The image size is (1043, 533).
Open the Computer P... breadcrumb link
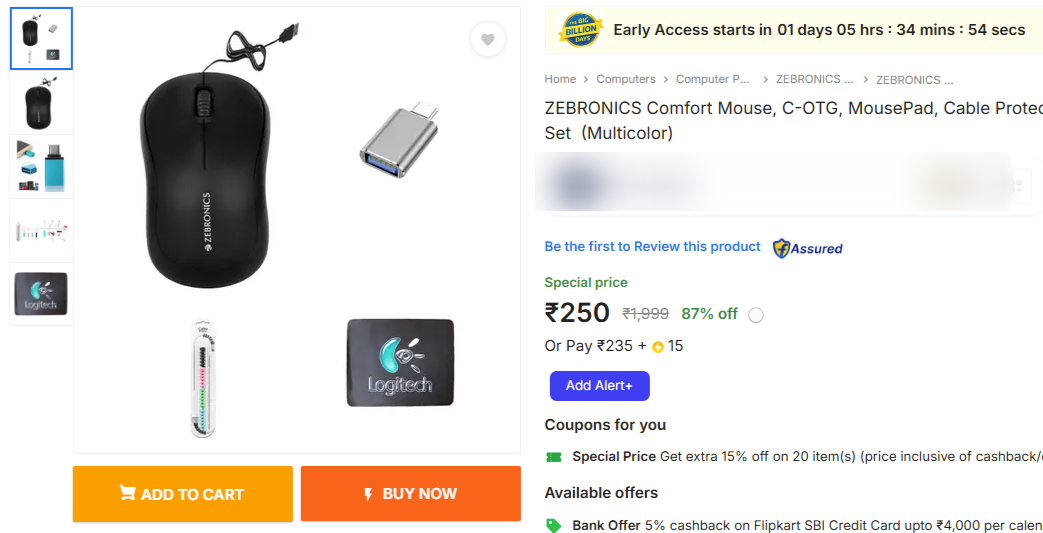click(712, 79)
